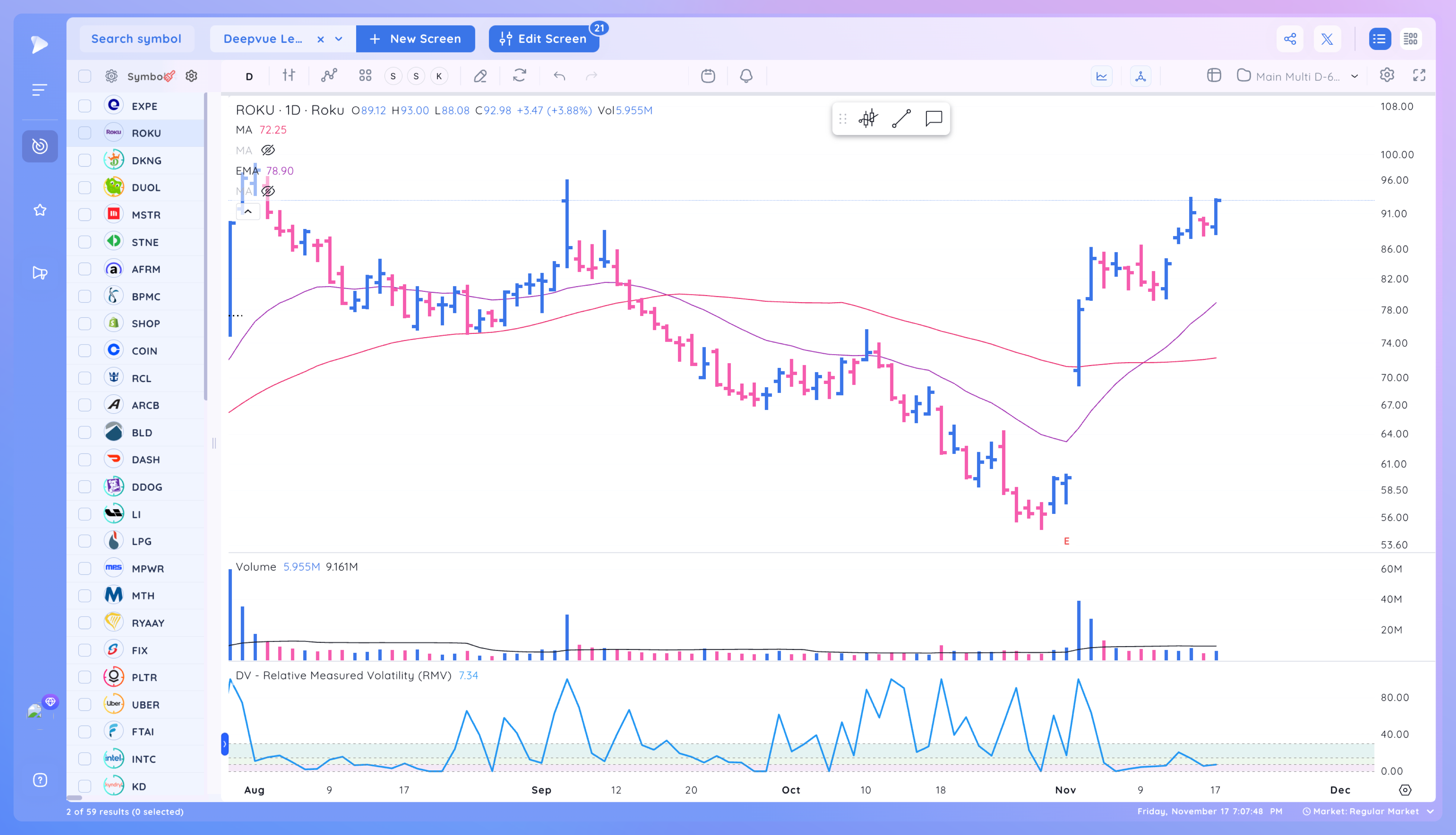This screenshot has height=835, width=1456.
Task: Open the favorites star icon in sidebar
Action: [x=40, y=210]
